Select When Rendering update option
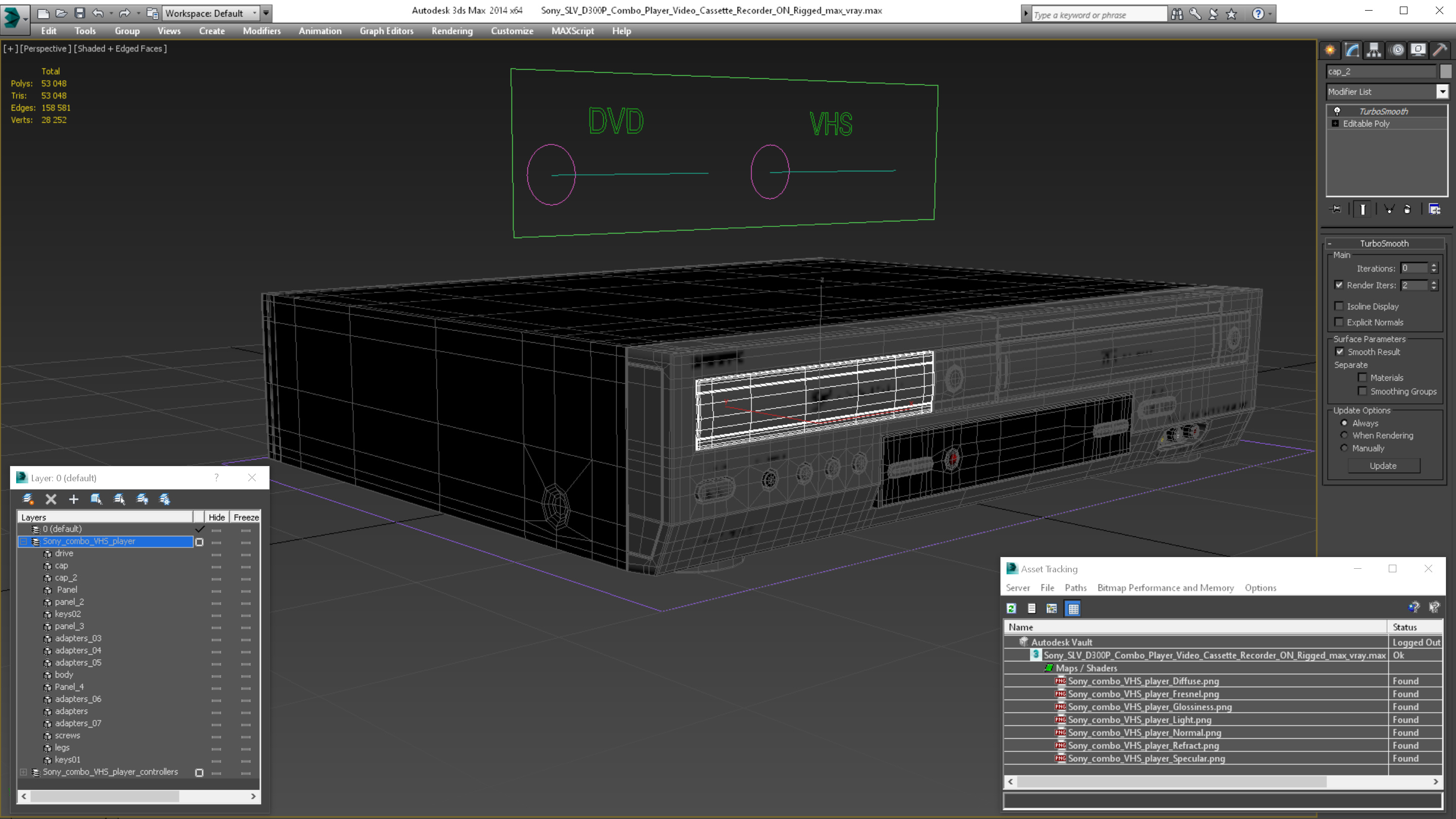 (1345, 435)
